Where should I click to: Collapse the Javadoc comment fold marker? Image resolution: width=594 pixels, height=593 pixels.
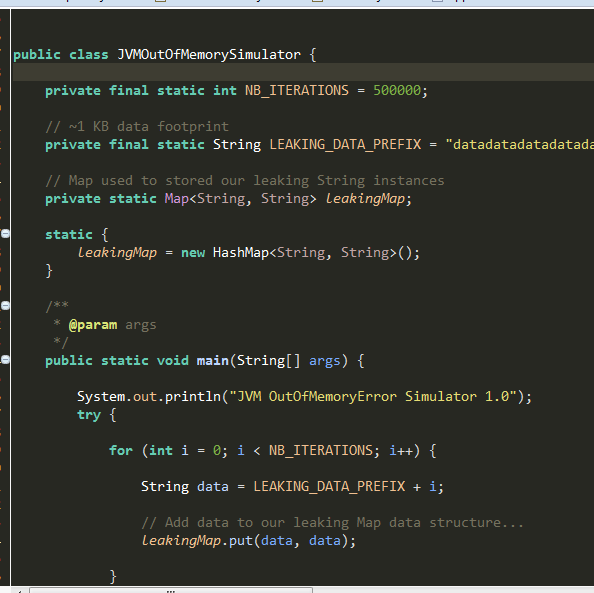[x=5, y=305]
